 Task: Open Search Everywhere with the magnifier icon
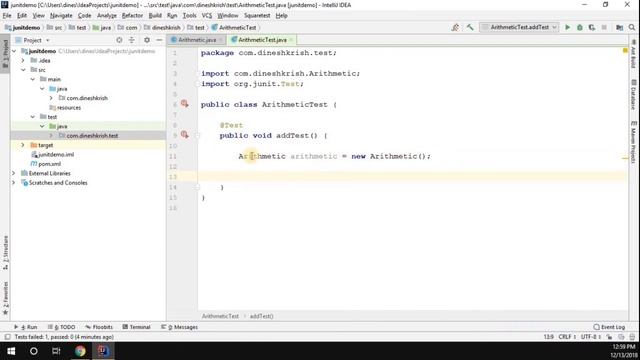point(632,27)
